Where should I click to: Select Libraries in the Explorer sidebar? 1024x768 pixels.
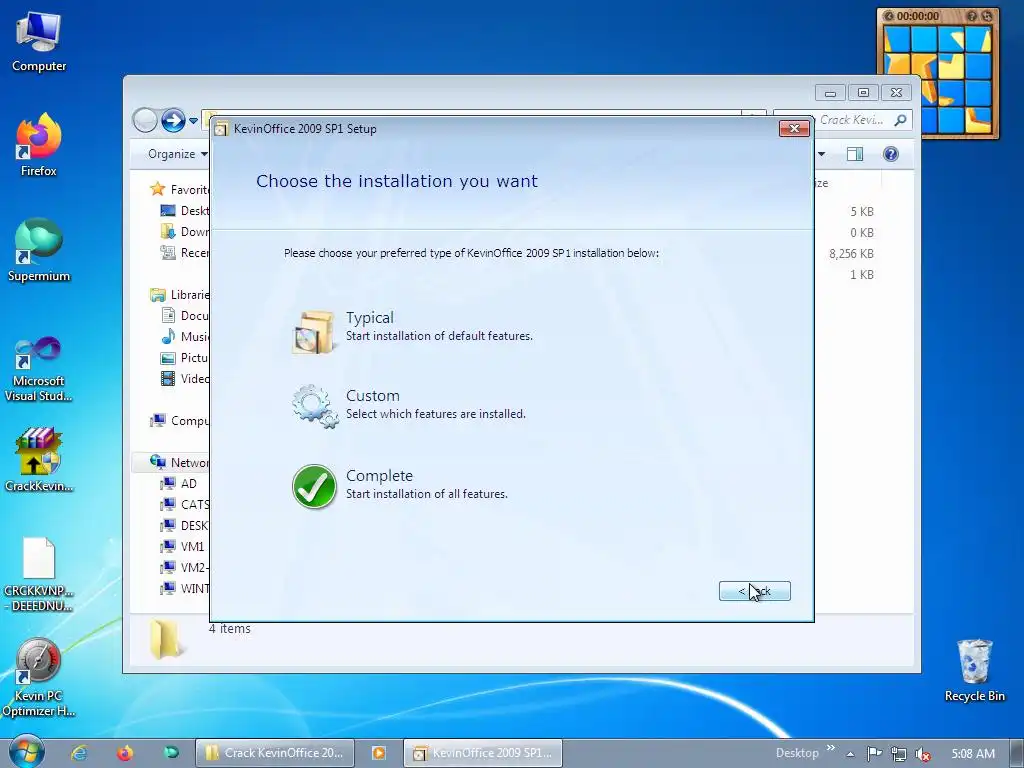[180, 295]
